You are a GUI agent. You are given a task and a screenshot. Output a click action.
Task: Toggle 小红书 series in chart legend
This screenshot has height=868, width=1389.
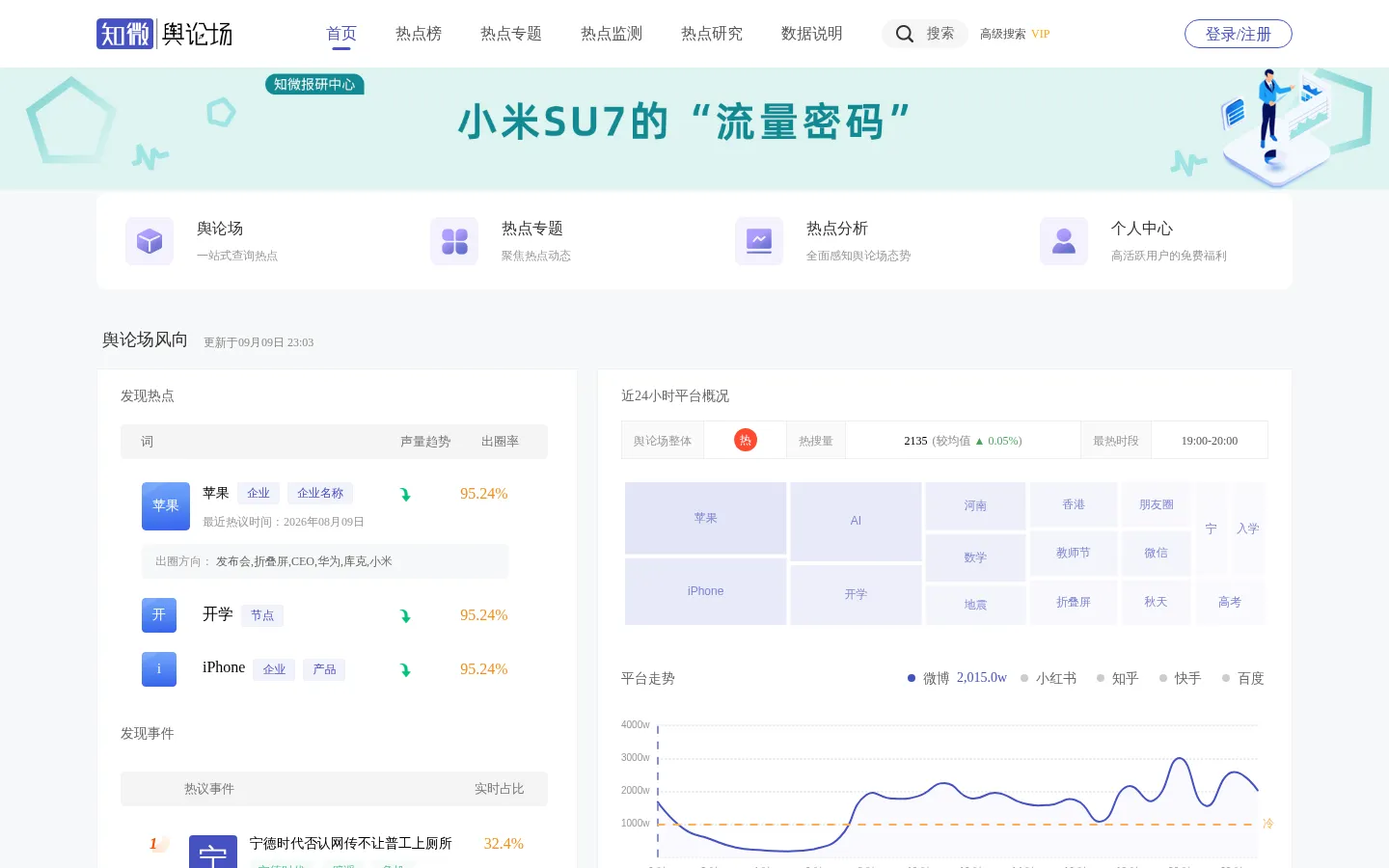[1049, 678]
